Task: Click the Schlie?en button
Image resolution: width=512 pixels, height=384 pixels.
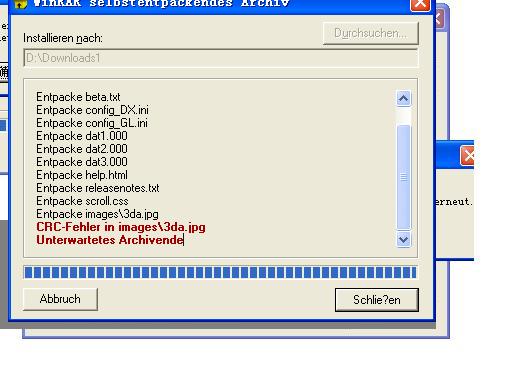Action: click(377, 300)
